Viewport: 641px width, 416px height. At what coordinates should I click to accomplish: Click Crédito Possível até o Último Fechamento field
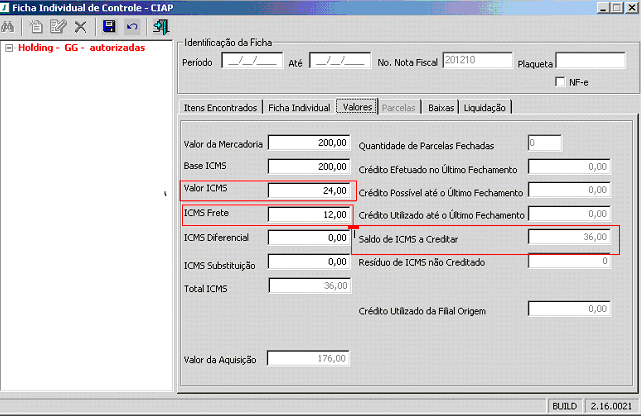(569, 190)
